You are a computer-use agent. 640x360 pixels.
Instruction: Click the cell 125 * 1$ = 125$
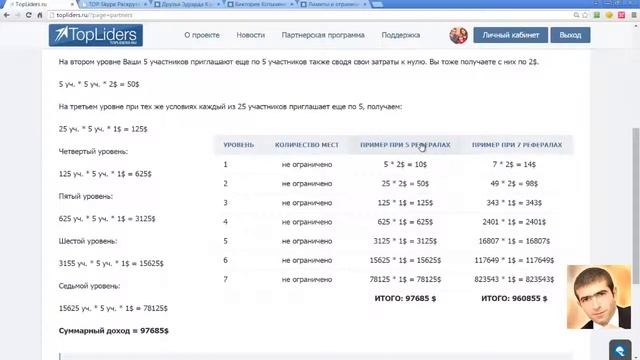[x=405, y=203]
